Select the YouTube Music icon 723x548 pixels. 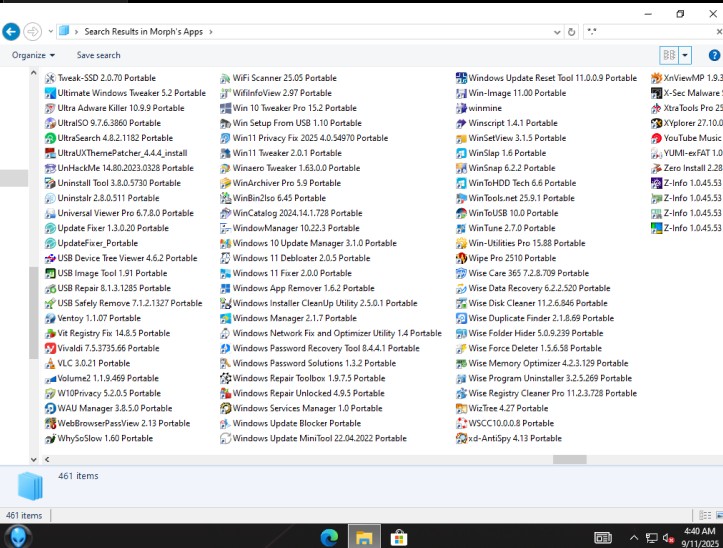point(656,138)
